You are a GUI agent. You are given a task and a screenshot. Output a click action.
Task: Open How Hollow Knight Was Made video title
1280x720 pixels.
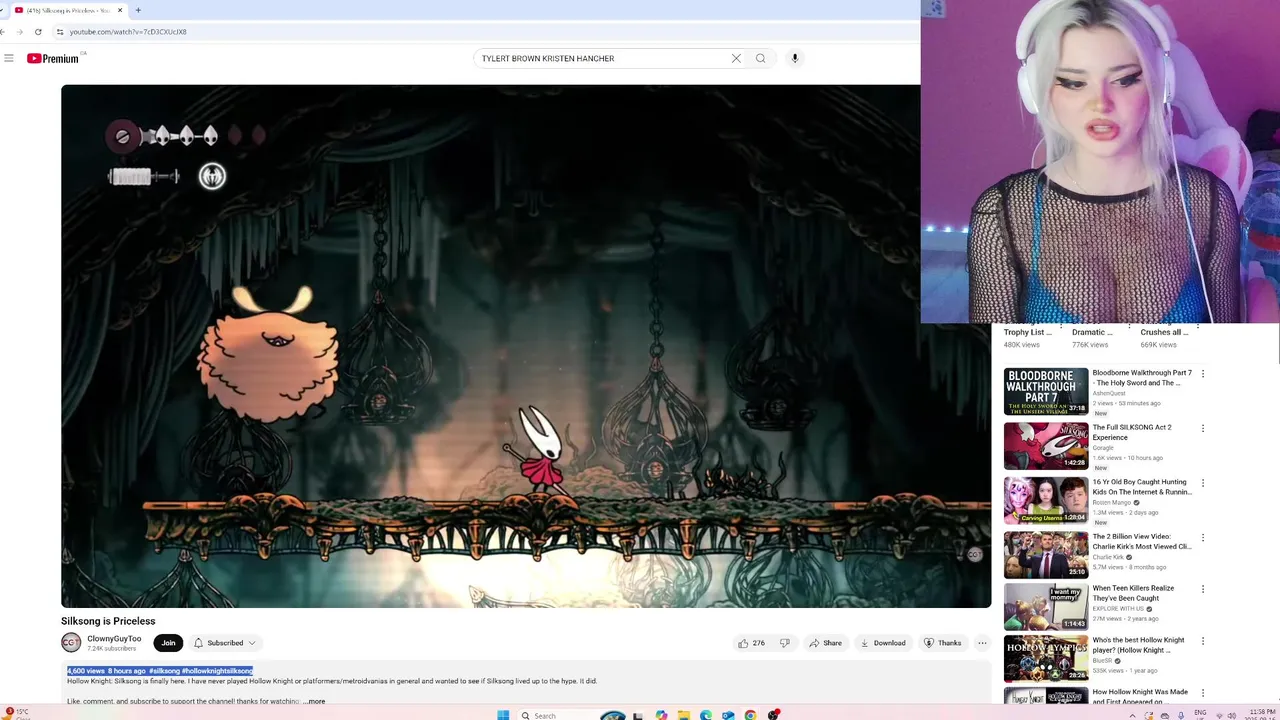1140,697
